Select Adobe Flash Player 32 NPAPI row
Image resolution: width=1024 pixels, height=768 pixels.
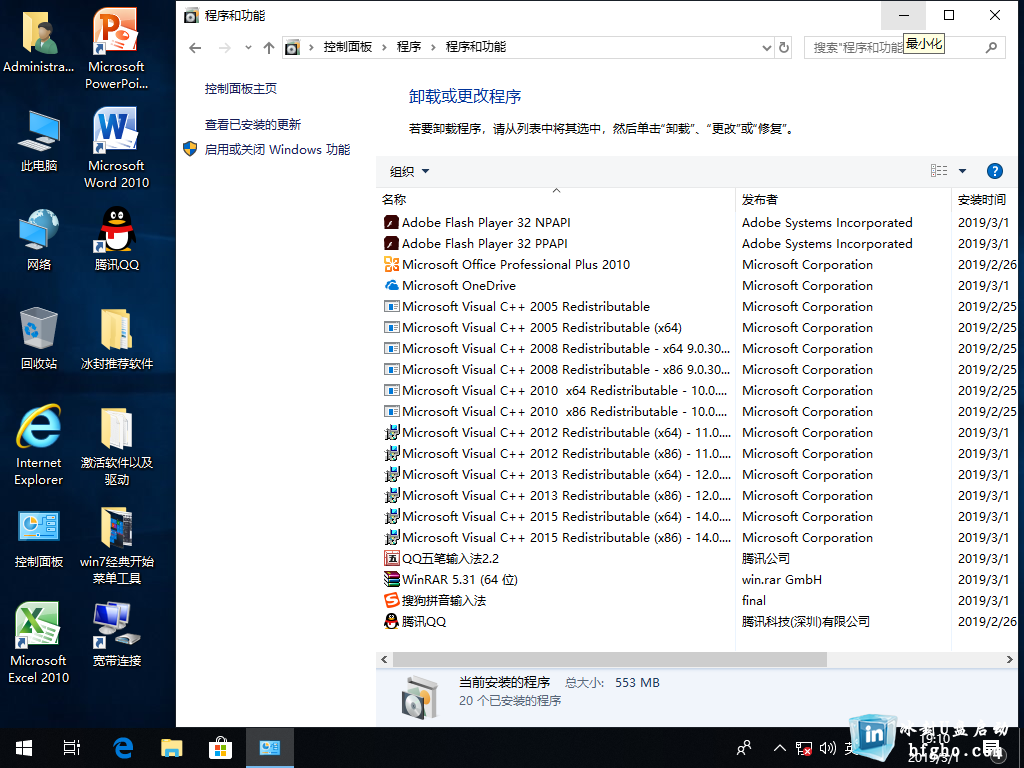pos(699,223)
